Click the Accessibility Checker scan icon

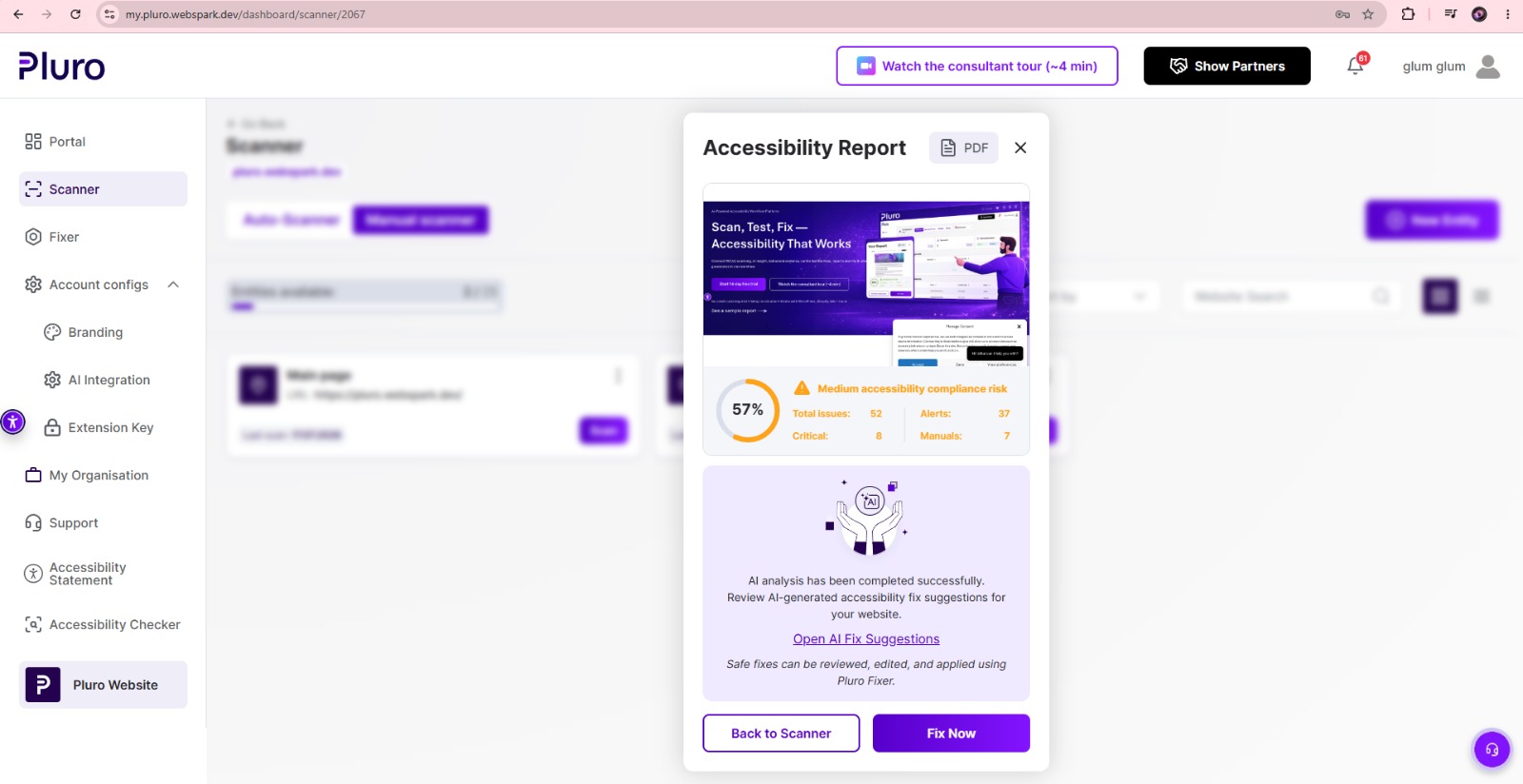33,624
